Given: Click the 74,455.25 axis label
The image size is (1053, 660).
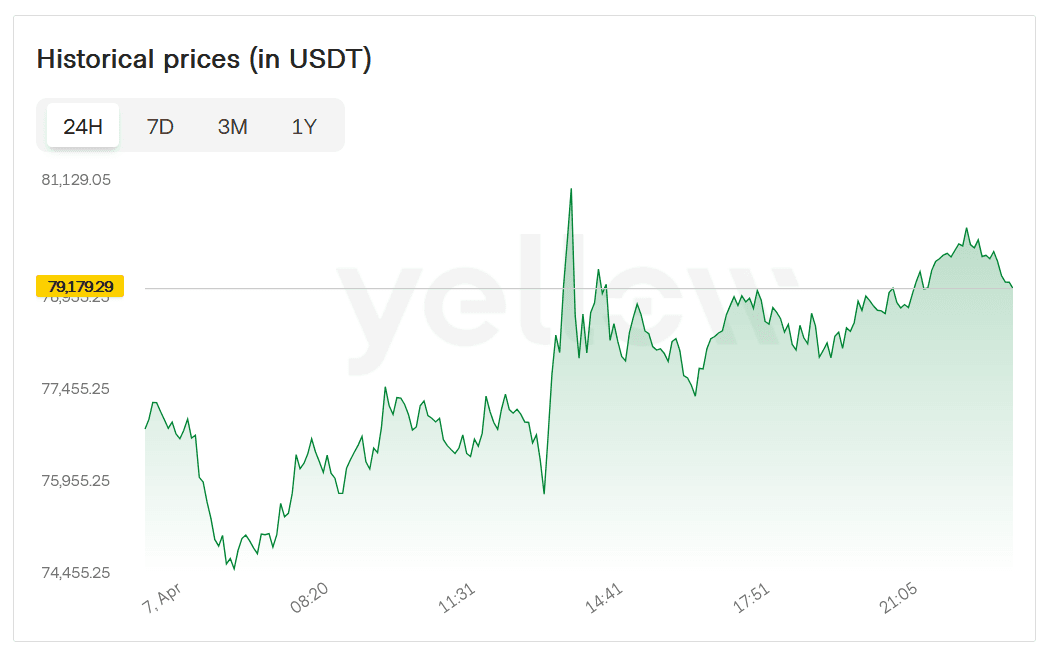Looking at the screenshot, I should pyautogui.click(x=76, y=573).
